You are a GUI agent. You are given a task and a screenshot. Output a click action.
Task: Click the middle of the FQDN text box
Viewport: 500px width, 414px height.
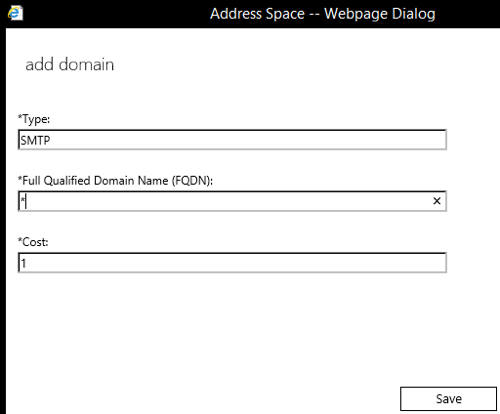click(232, 201)
